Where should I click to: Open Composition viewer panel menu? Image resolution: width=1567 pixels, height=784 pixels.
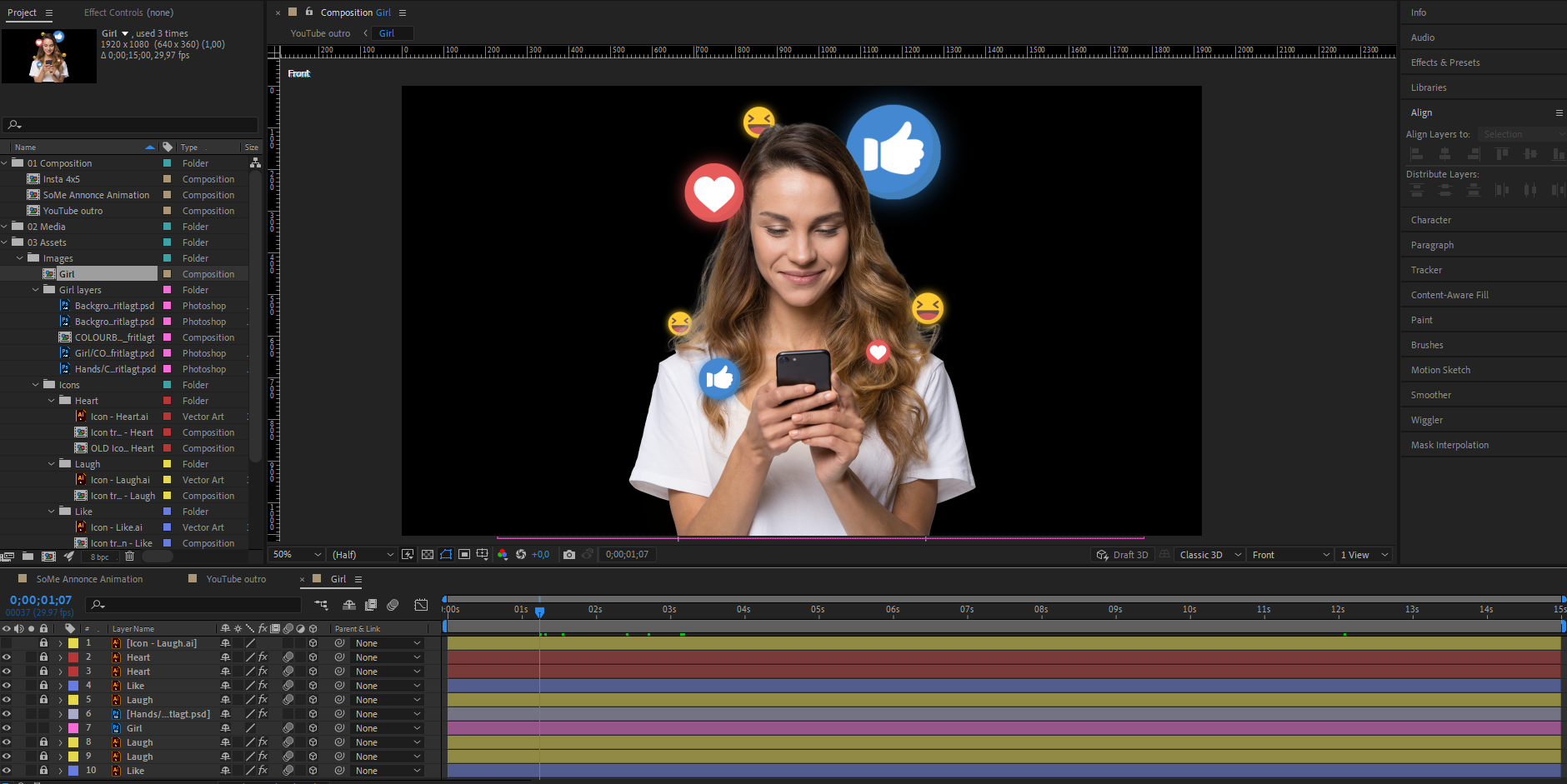coord(403,12)
